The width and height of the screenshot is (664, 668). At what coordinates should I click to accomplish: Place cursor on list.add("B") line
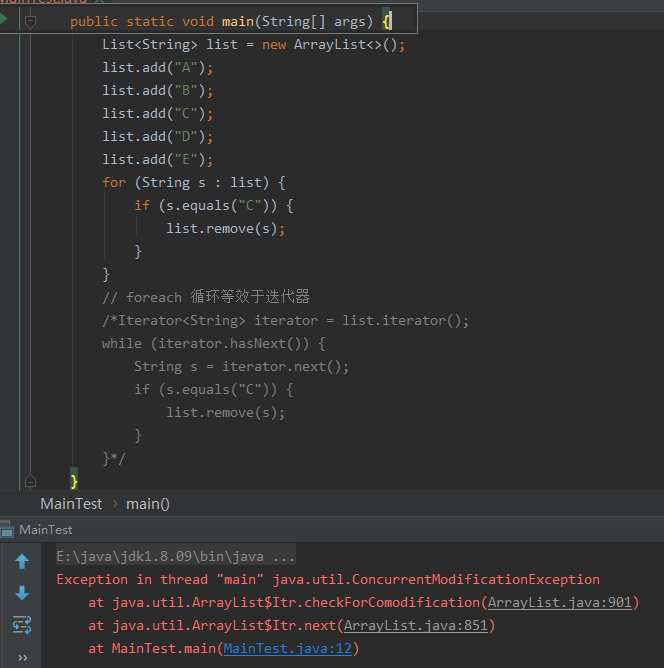pyautogui.click(x=158, y=90)
